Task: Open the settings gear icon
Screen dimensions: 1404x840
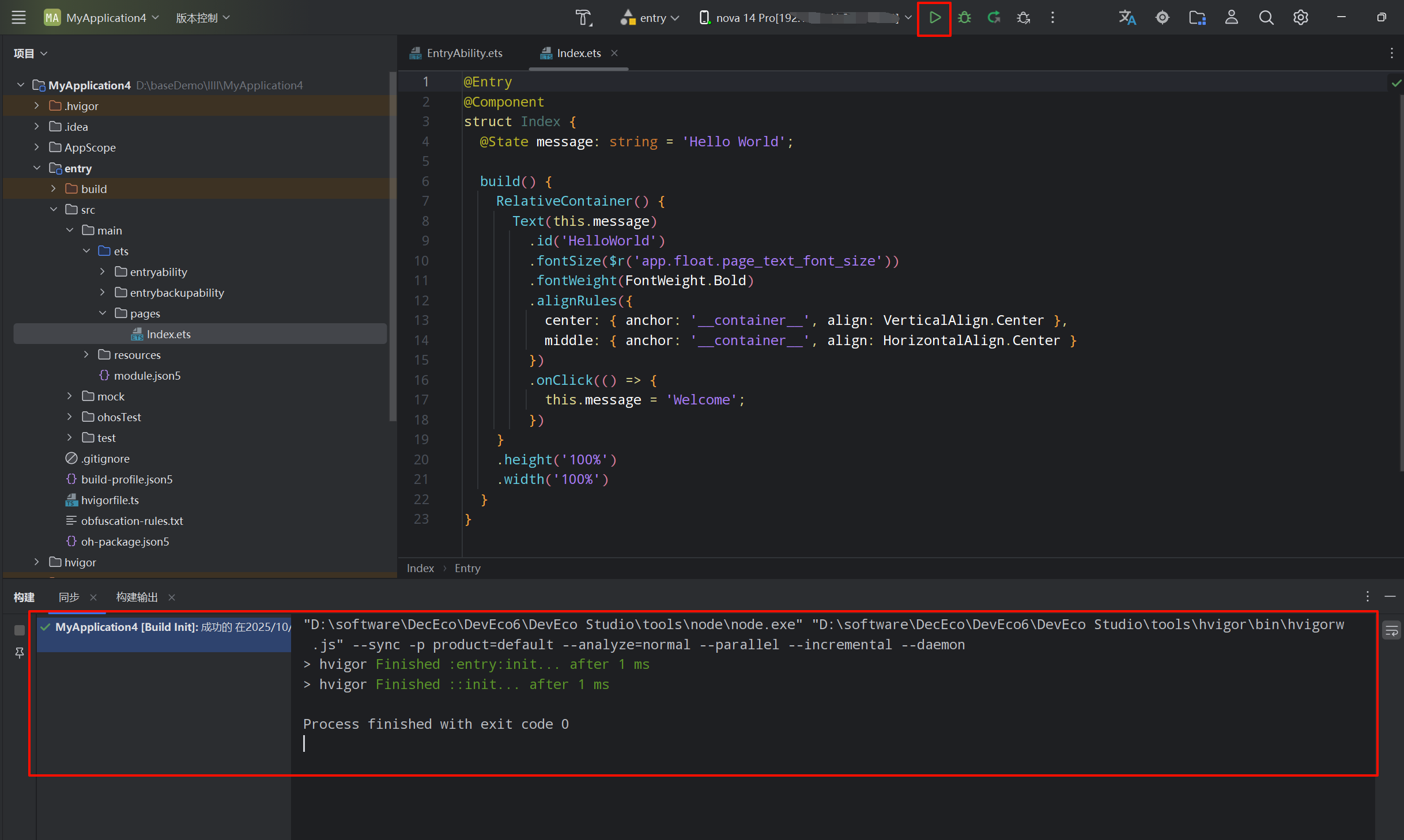Action: (1300, 18)
